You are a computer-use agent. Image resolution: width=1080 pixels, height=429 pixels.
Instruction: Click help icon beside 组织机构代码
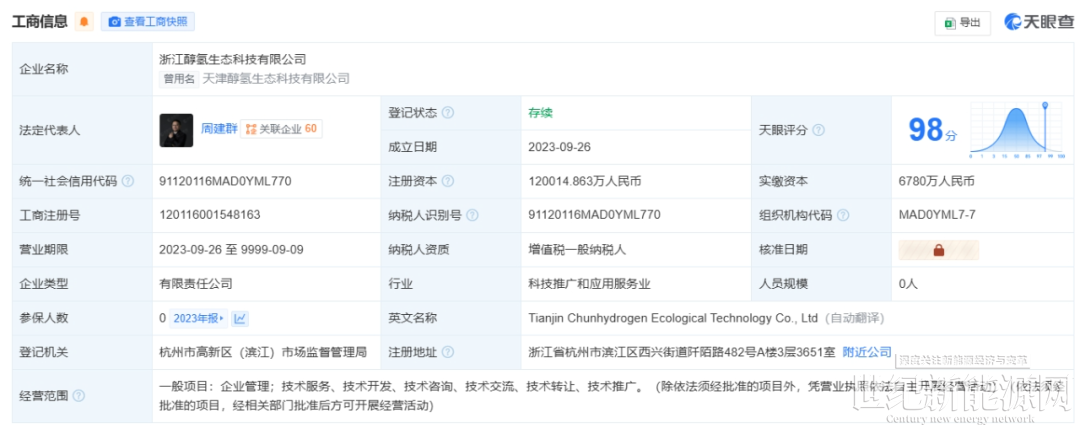click(842, 215)
